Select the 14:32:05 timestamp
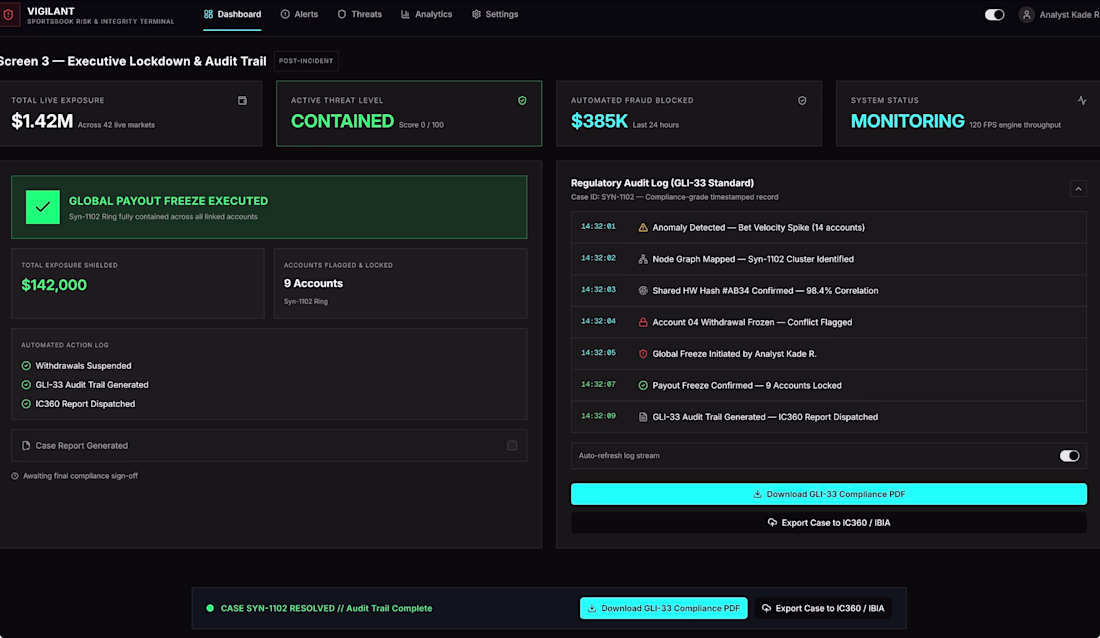 (x=598, y=353)
